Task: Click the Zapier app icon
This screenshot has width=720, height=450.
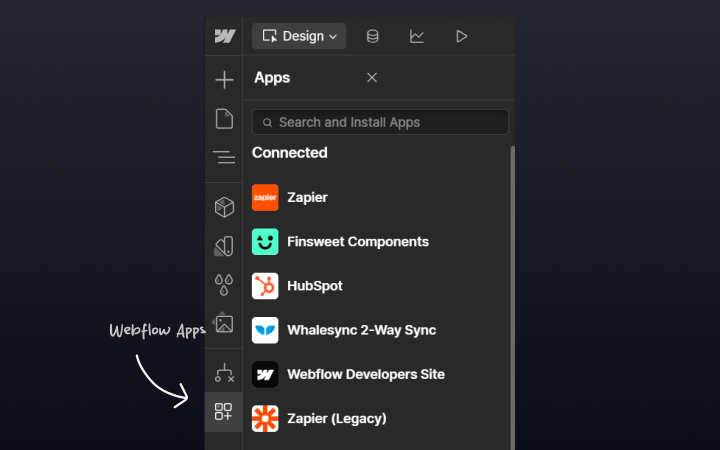Action: point(265,197)
